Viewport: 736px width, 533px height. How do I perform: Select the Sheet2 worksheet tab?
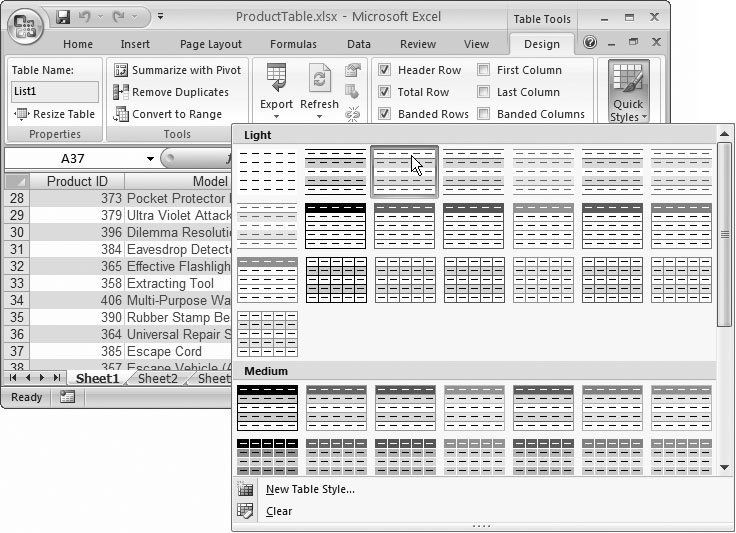click(157, 379)
